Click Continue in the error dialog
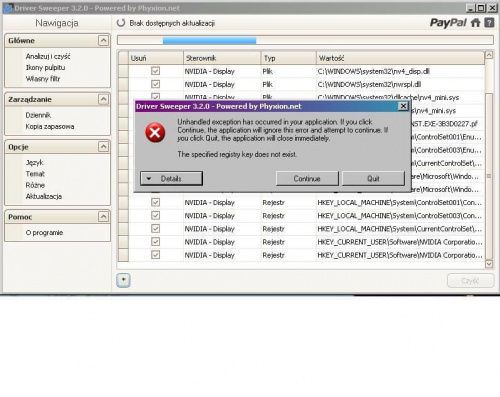500x397 pixels. pyautogui.click(x=307, y=179)
